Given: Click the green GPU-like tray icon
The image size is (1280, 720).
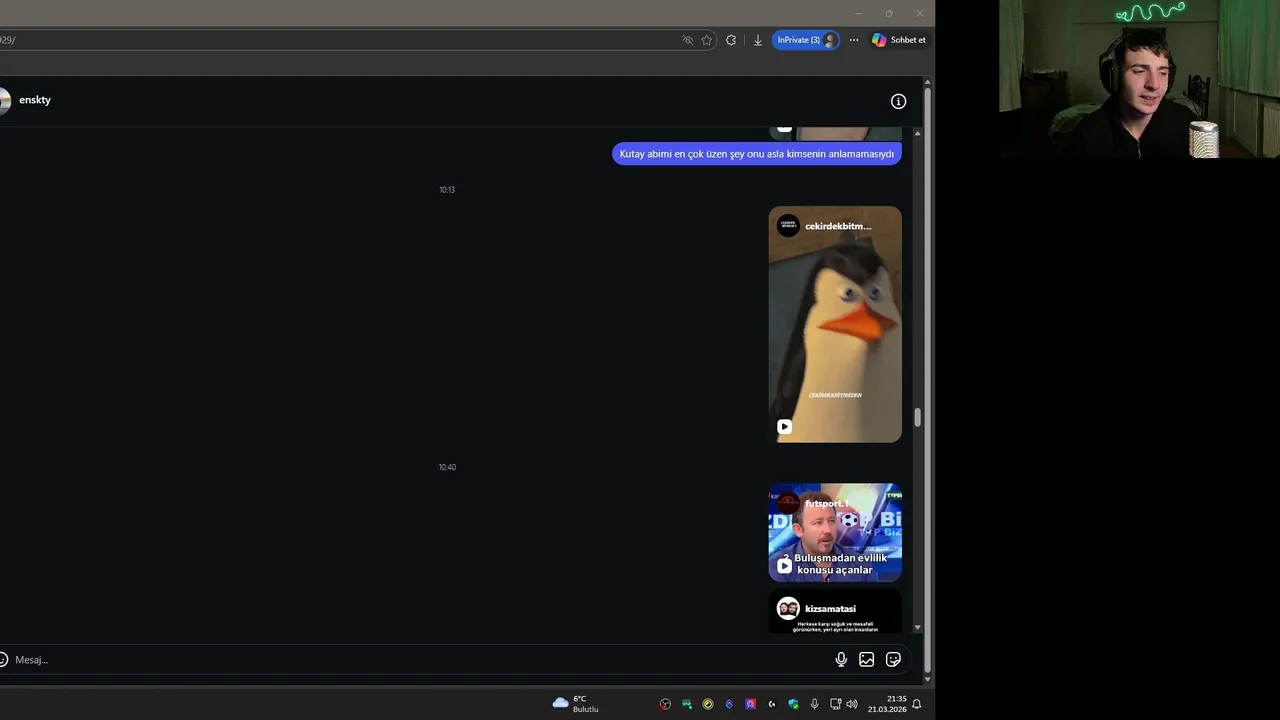Looking at the screenshot, I should pos(687,704).
